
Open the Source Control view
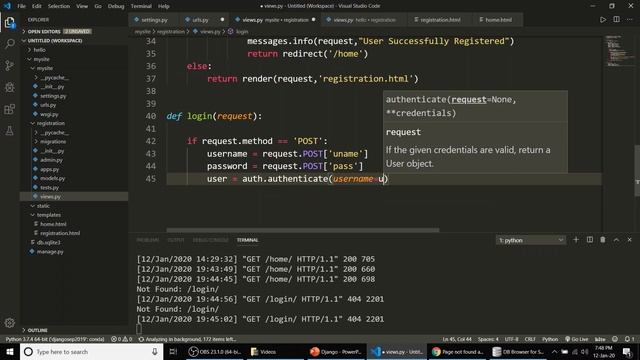click(x=10, y=65)
